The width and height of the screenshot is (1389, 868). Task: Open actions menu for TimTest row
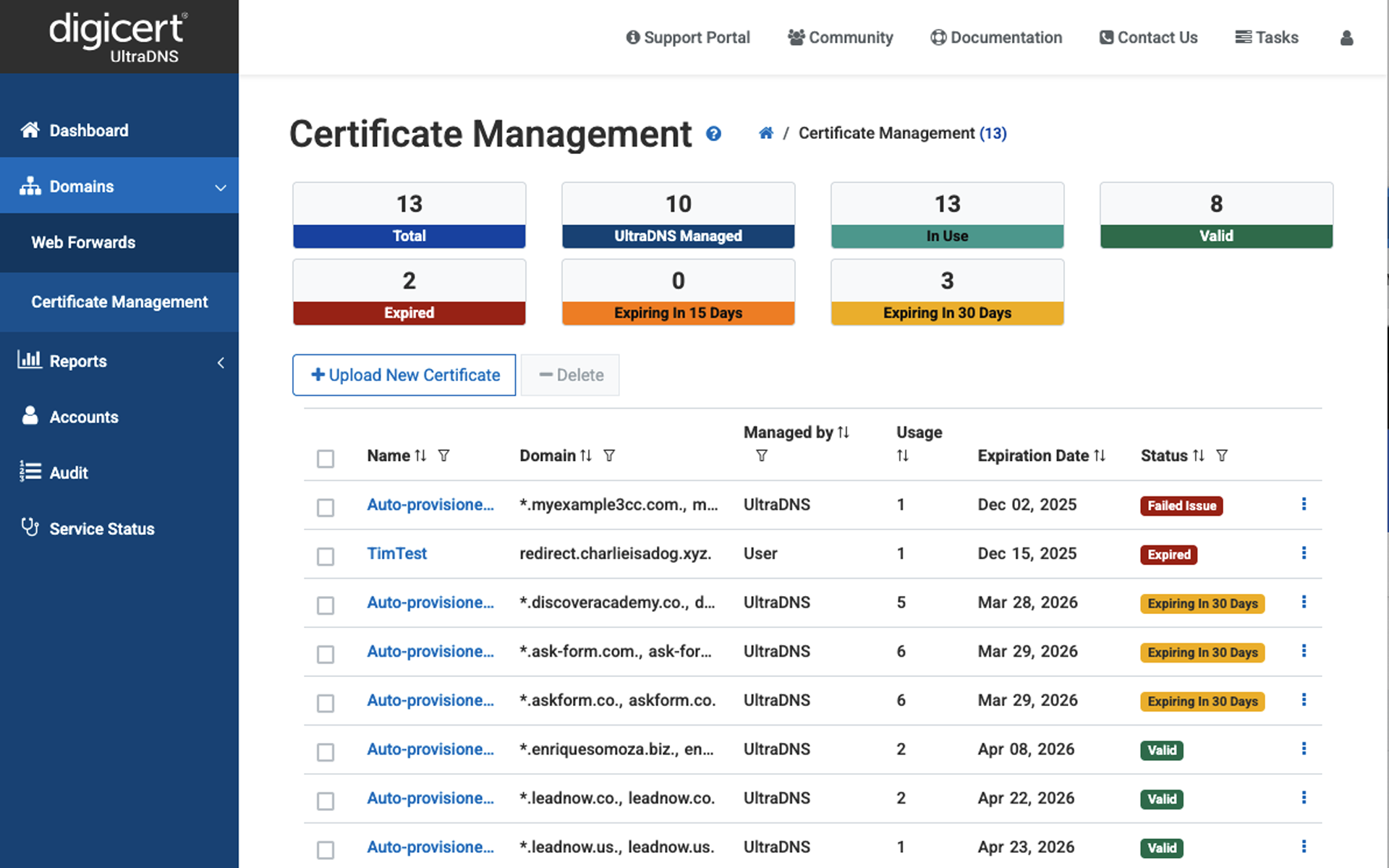(1304, 553)
